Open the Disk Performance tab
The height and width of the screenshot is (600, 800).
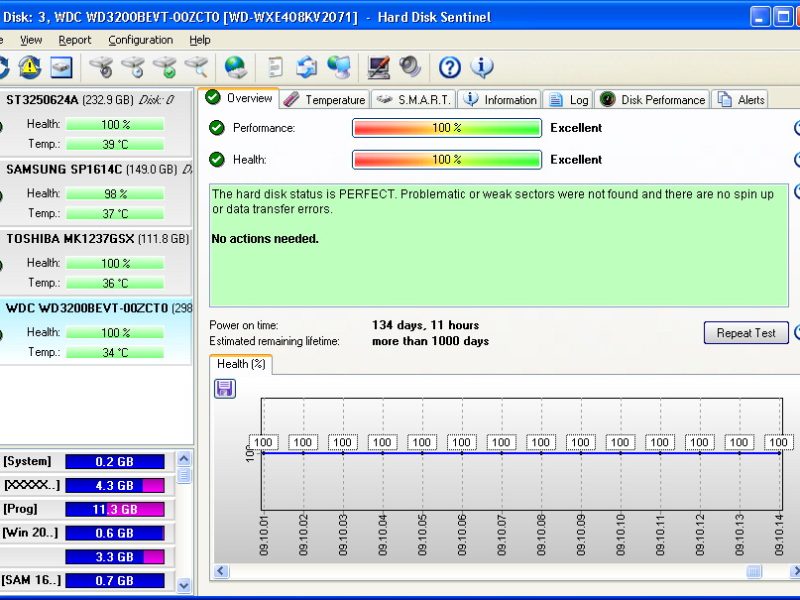pyautogui.click(x=652, y=99)
